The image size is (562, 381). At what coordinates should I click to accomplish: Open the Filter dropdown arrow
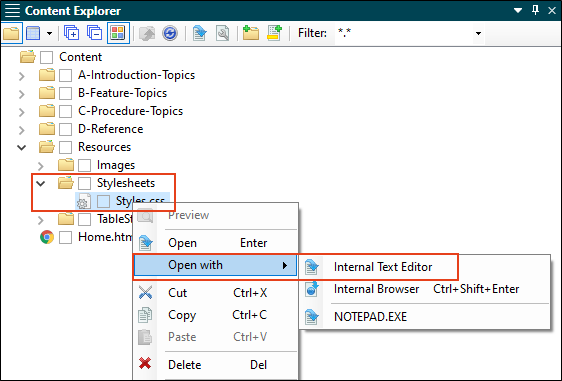click(x=478, y=33)
